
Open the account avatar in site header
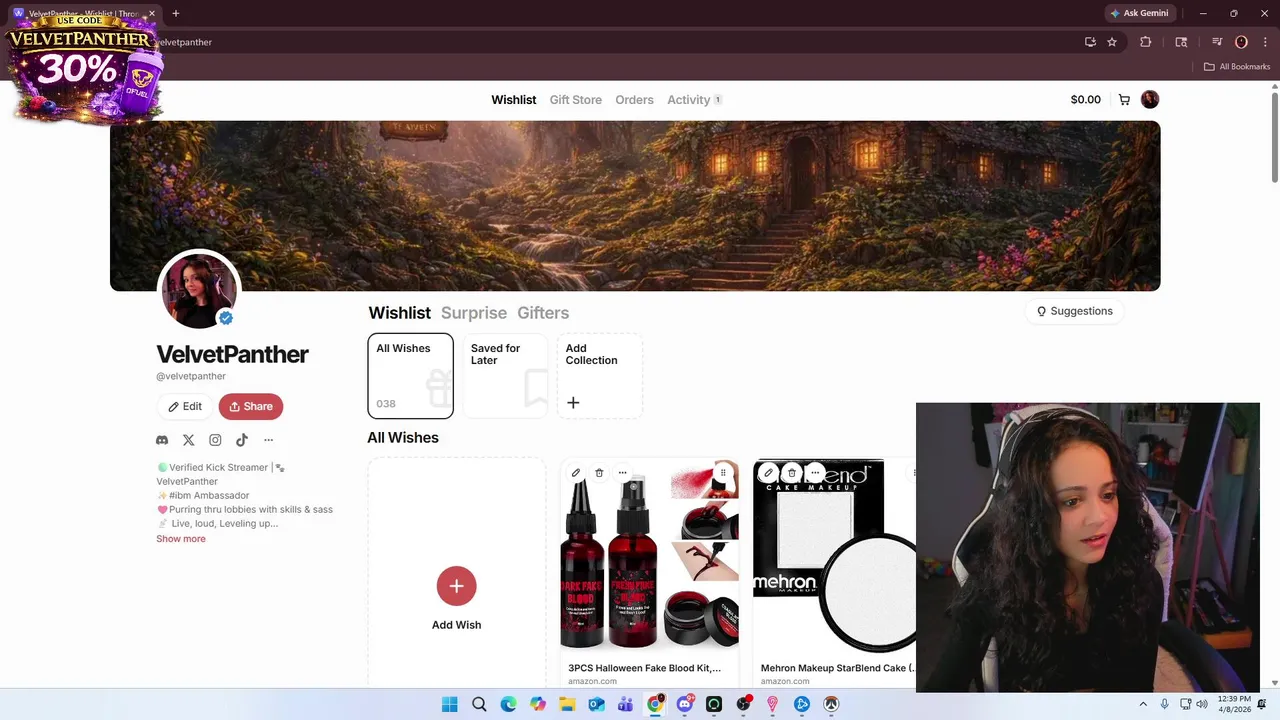coord(1150,99)
